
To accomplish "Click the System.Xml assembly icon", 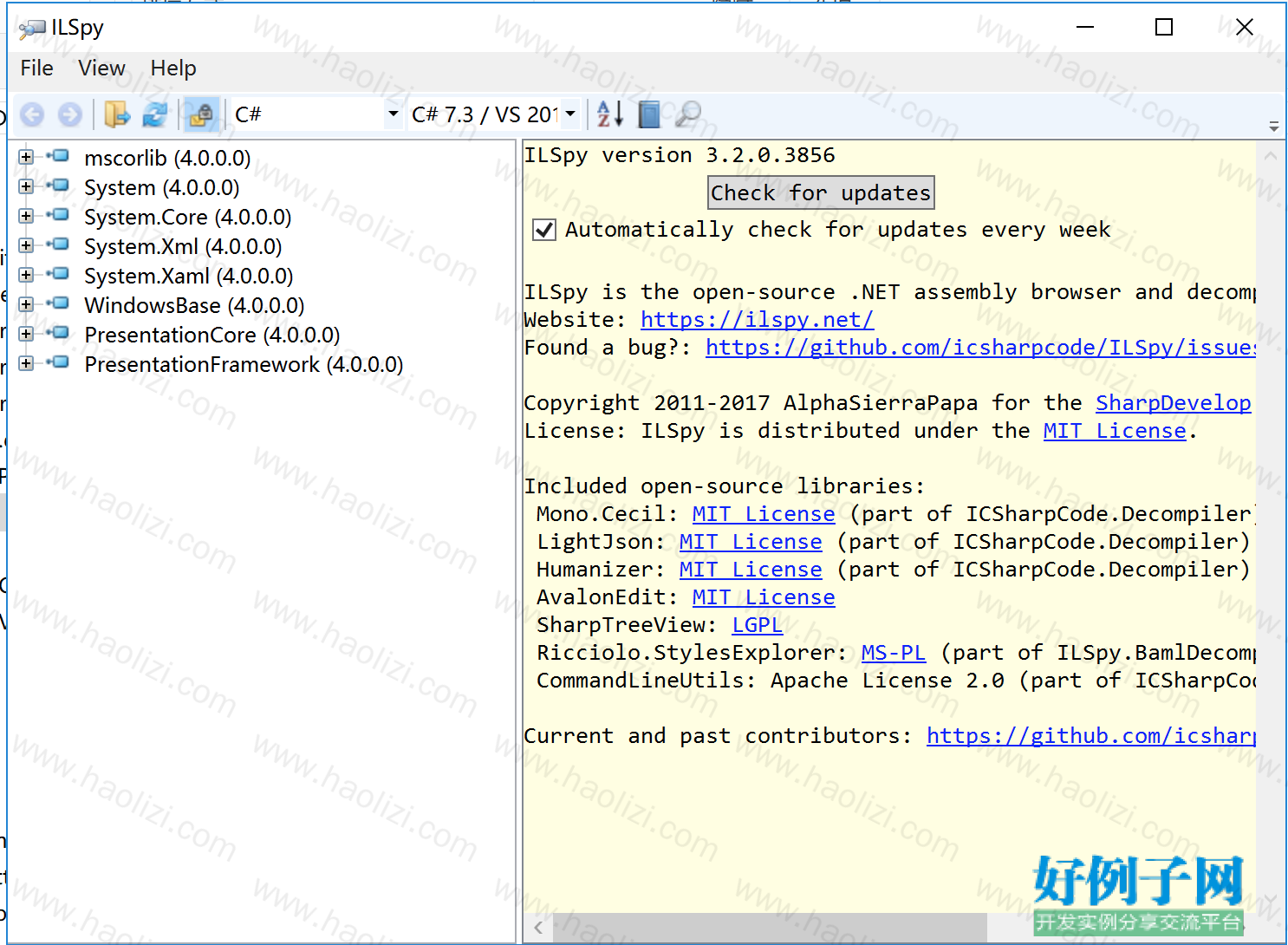I will click(58, 245).
